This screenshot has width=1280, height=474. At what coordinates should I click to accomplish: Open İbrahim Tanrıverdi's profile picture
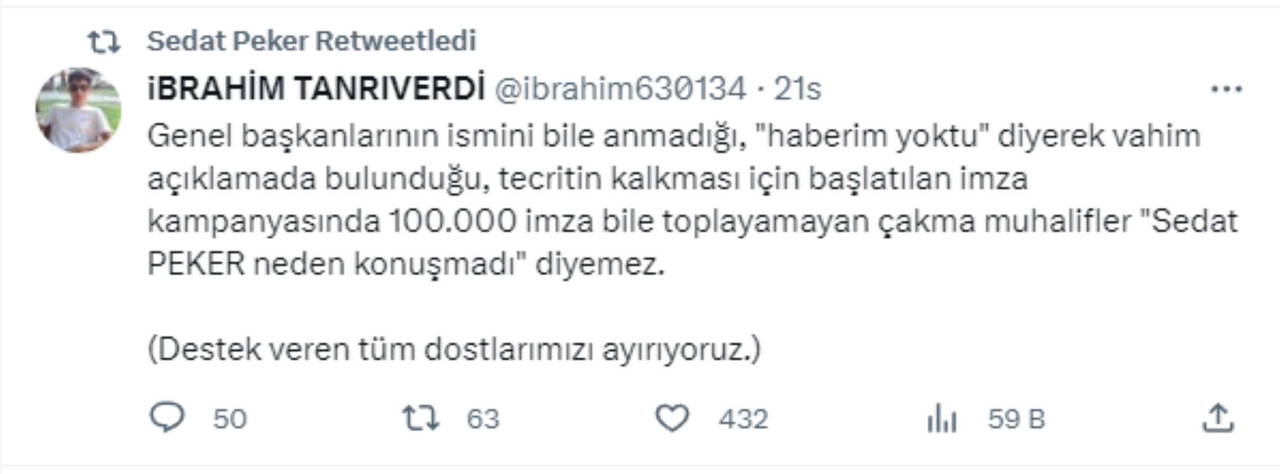pos(78,110)
